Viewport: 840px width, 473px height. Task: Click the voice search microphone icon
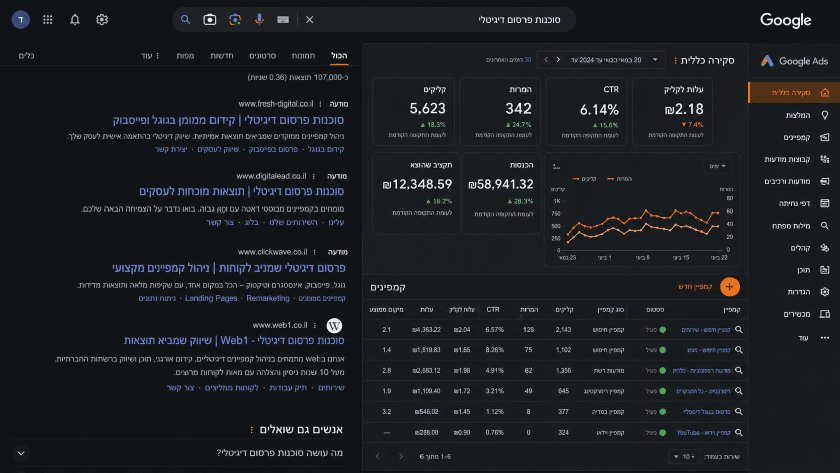[x=259, y=19]
